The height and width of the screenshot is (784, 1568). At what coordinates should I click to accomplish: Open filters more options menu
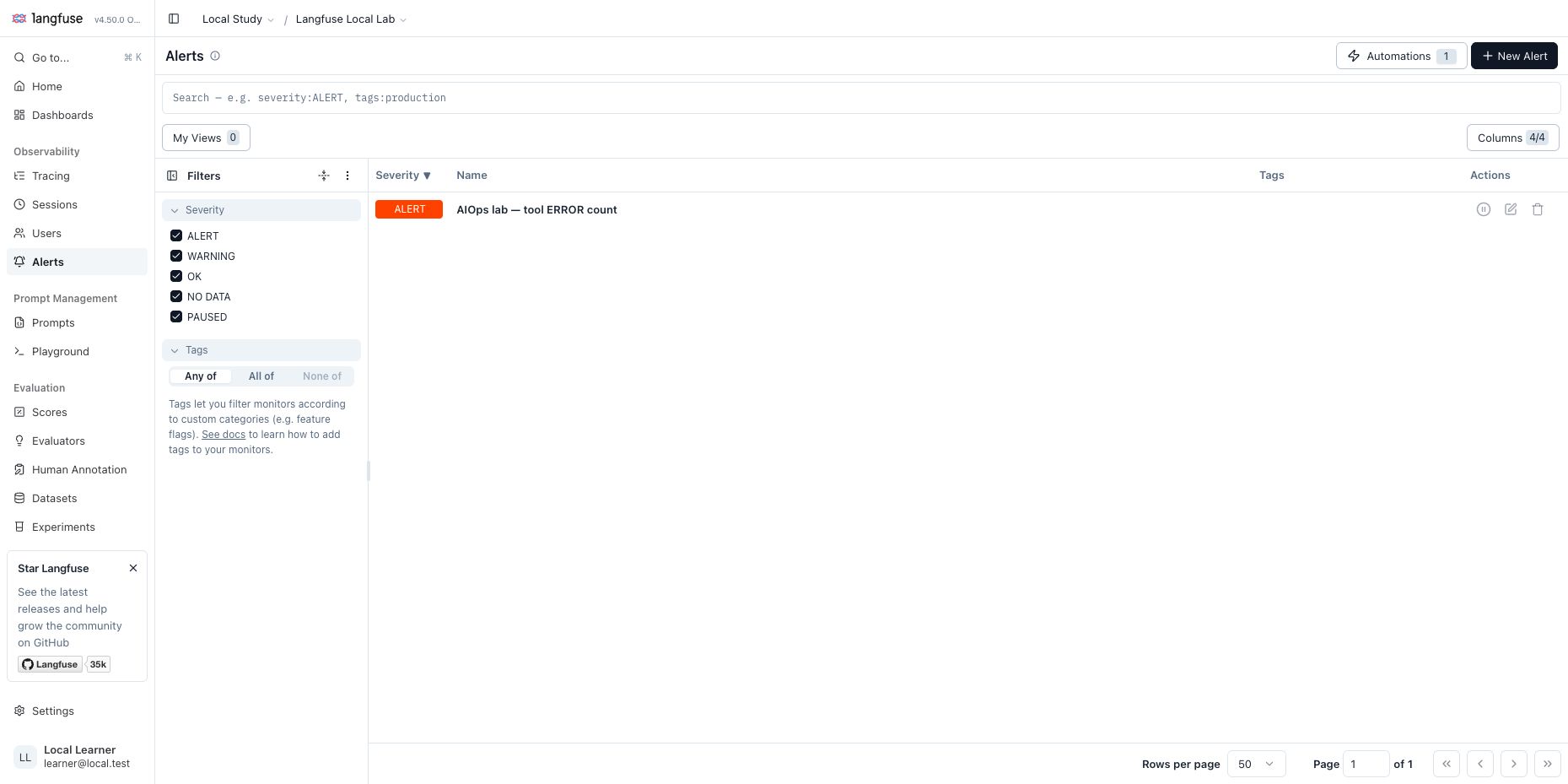click(348, 176)
